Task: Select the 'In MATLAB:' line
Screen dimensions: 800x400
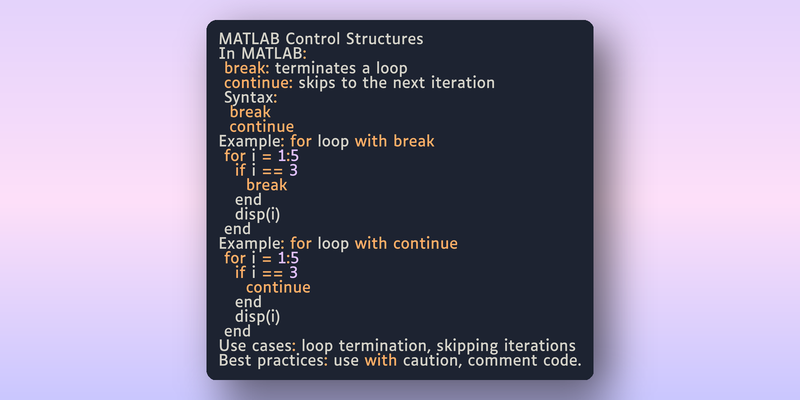Action: click(x=263, y=54)
